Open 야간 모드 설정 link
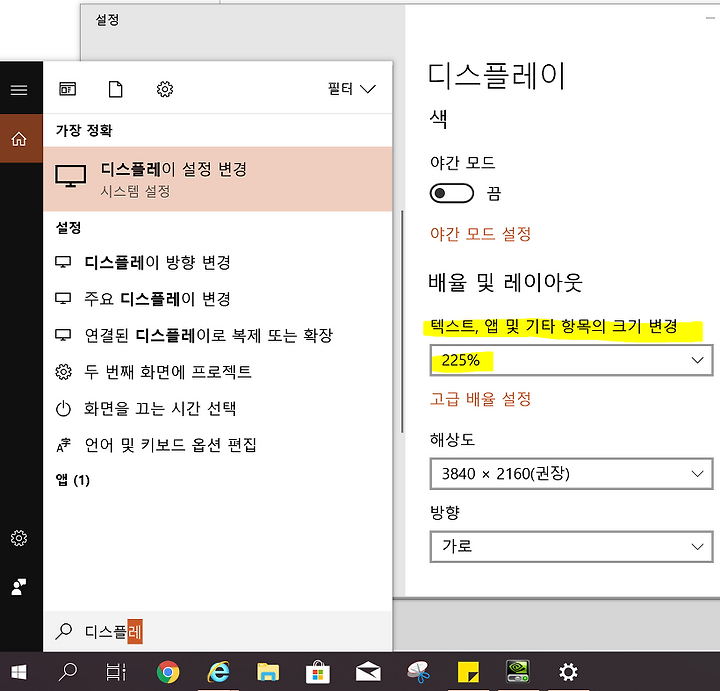Screen dimensions: 720x691 coord(480,234)
